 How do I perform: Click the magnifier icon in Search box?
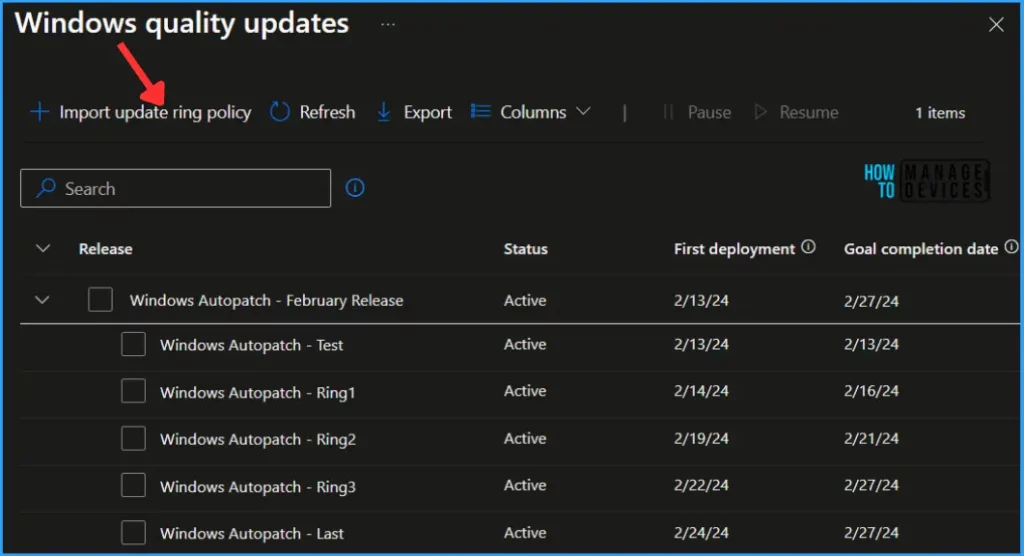[46, 188]
